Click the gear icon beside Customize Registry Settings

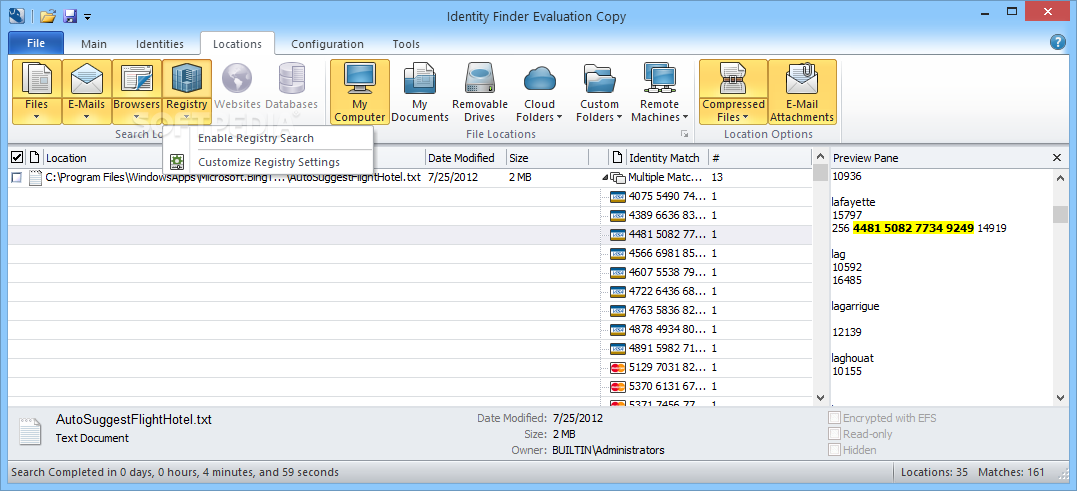tap(177, 162)
